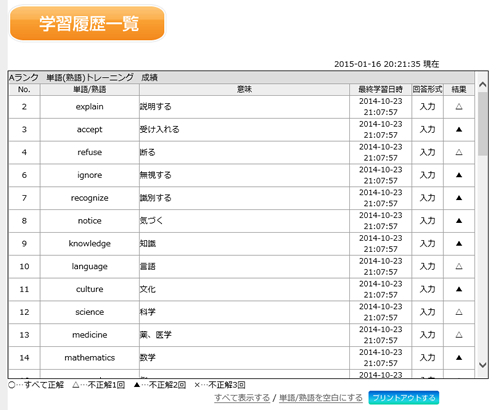This screenshot has height=410, width=500.
Task: Click the meaning 無視する
Action: pos(156,175)
